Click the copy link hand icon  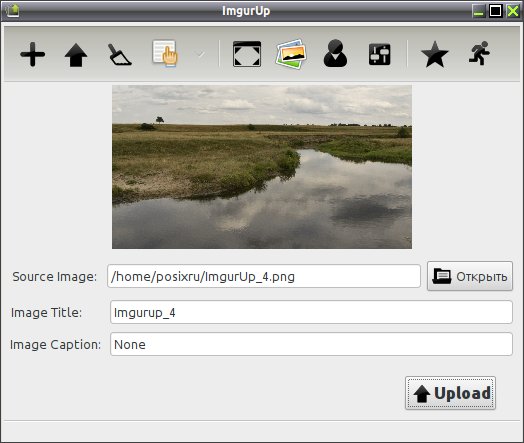pos(165,53)
